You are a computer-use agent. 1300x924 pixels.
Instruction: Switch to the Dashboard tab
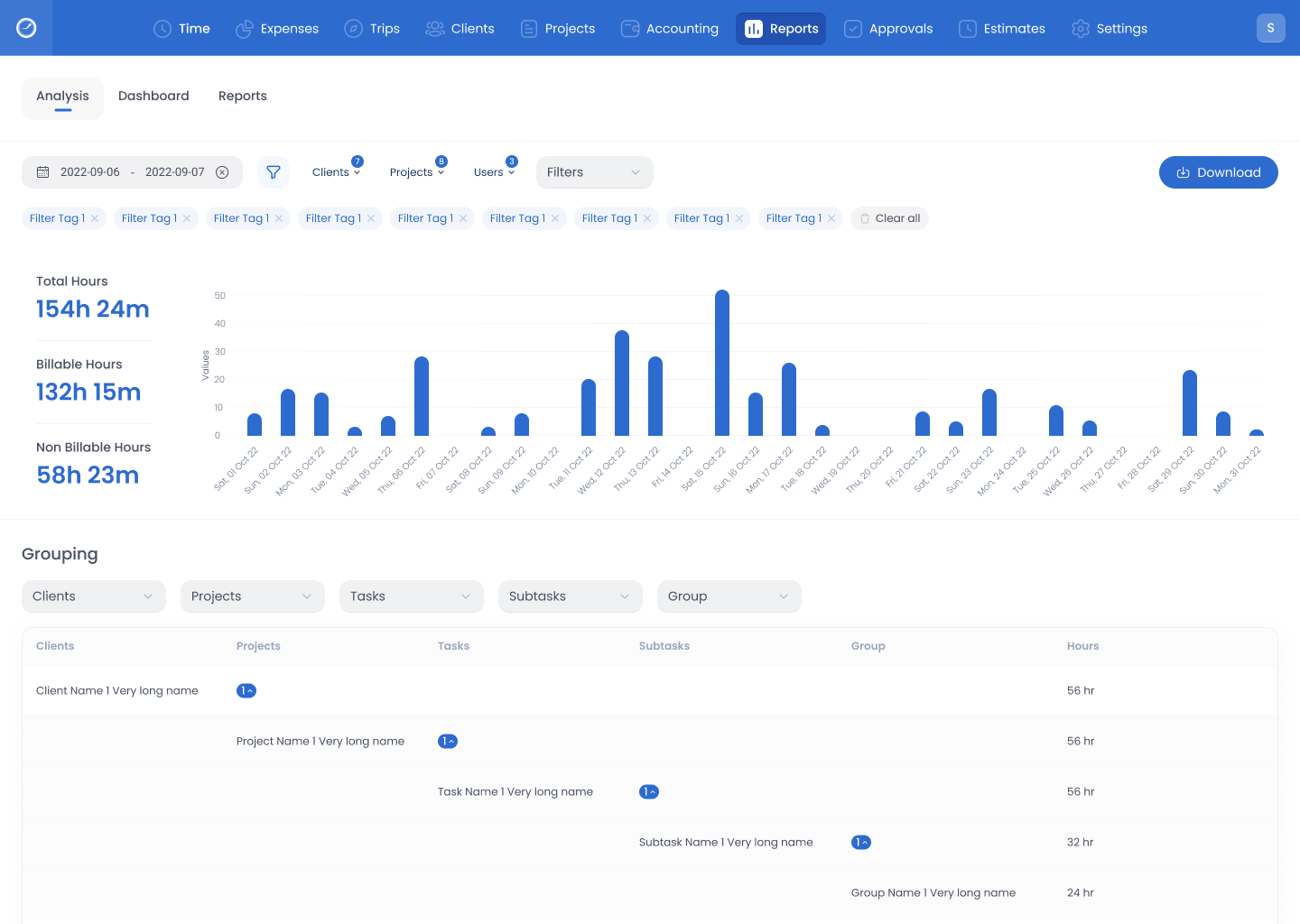click(x=153, y=97)
